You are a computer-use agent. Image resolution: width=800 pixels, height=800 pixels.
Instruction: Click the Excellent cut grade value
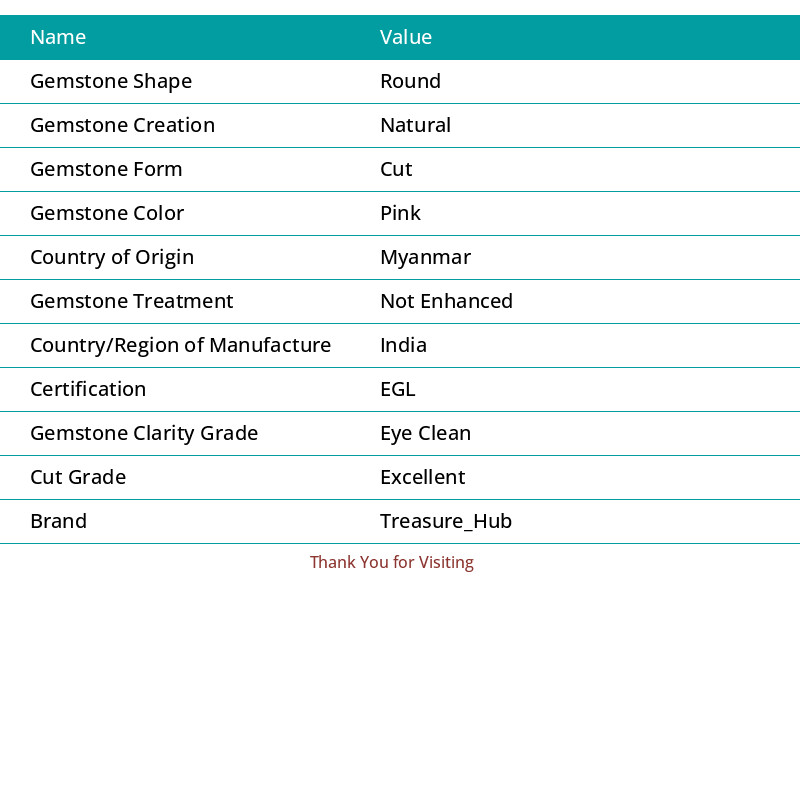[x=423, y=478]
